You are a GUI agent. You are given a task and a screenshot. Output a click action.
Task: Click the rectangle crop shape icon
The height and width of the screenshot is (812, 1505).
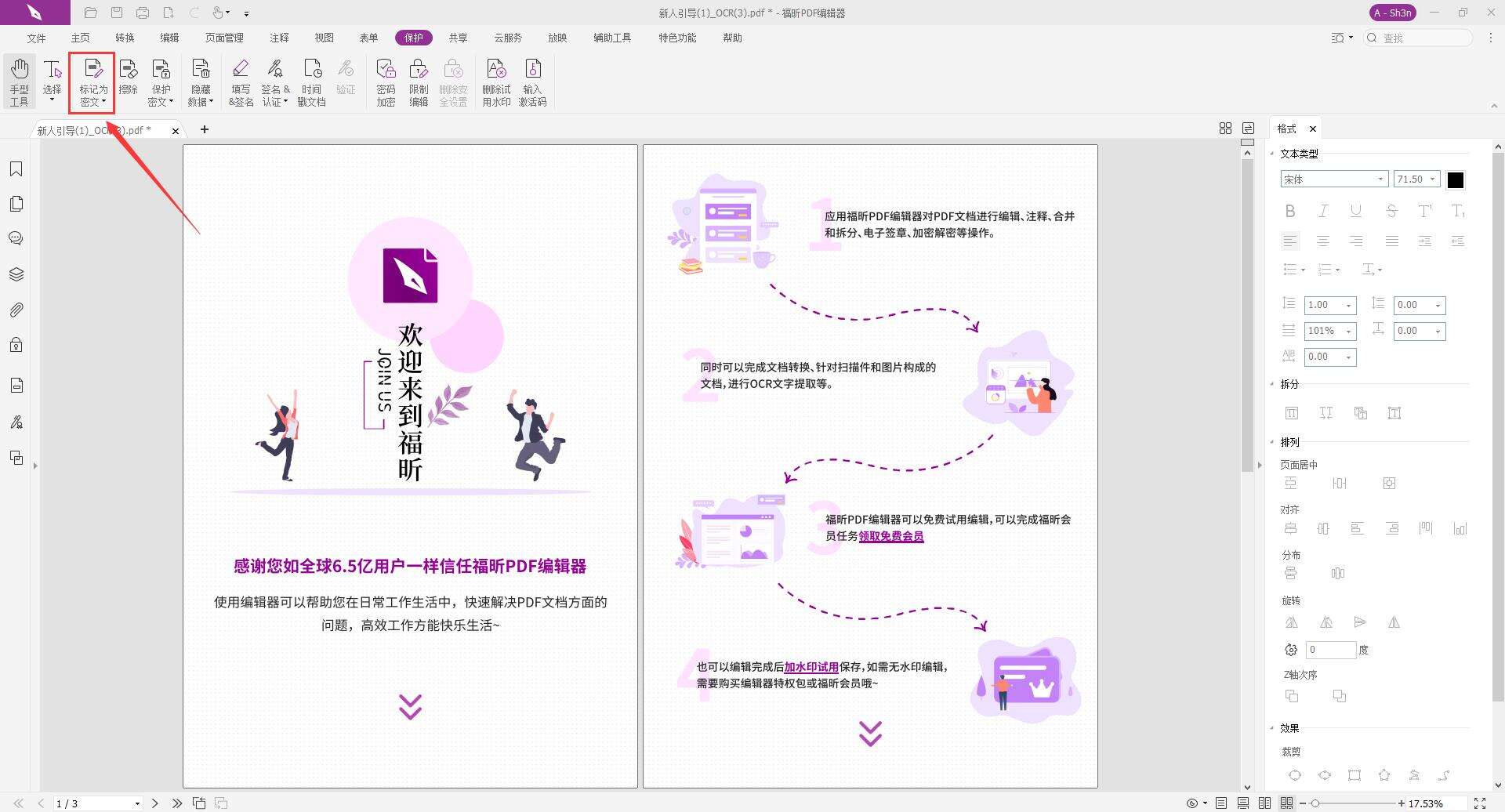click(1354, 775)
